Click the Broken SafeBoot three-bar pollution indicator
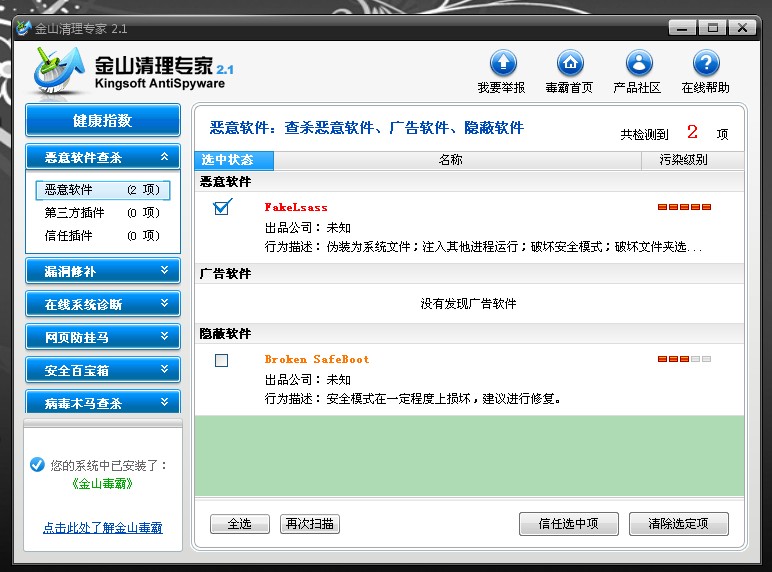This screenshot has width=772, height=572. [684, 359]
